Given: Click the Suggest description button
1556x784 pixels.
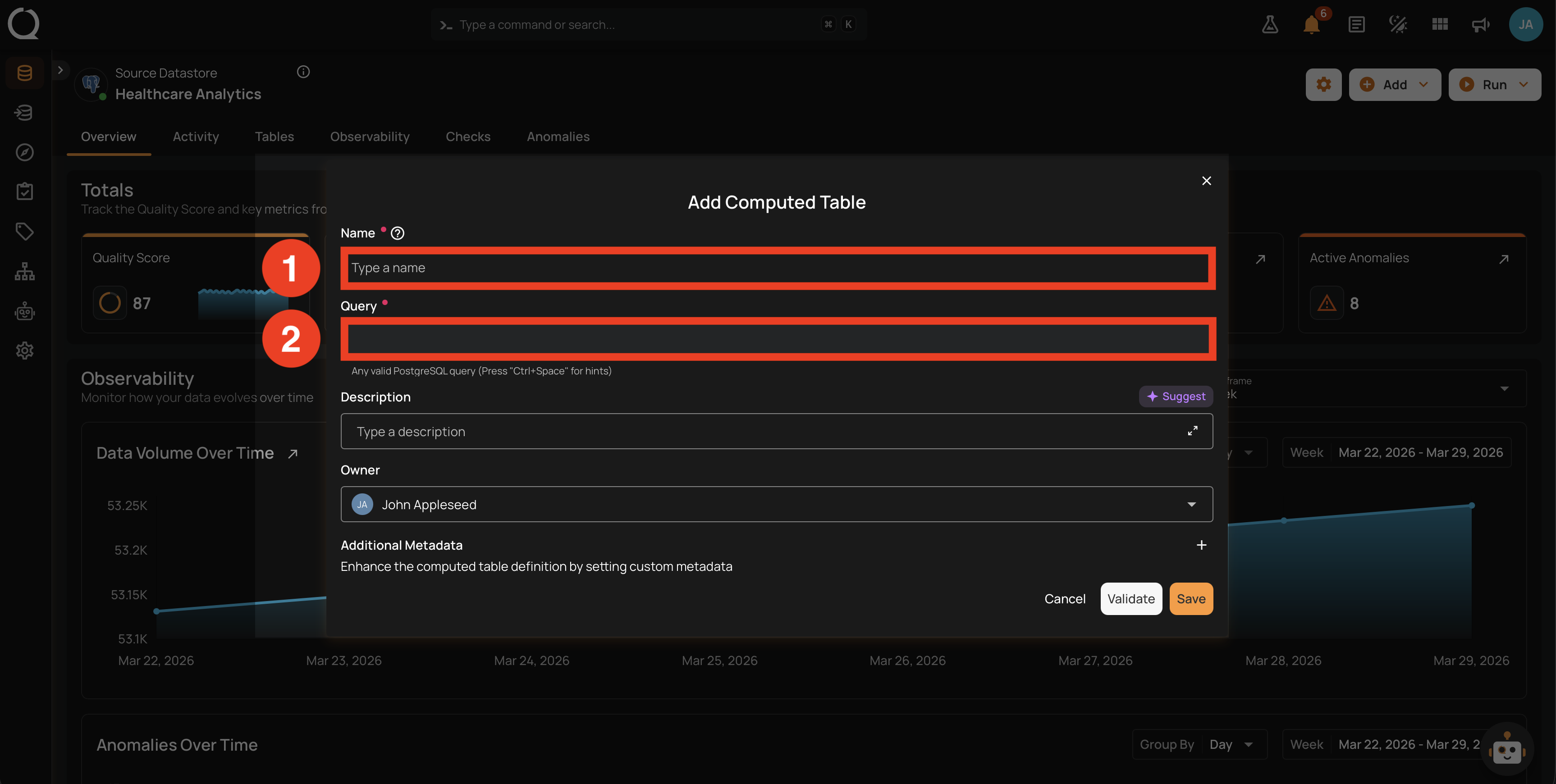Looking at the screenshot, I should [1176, 396].
